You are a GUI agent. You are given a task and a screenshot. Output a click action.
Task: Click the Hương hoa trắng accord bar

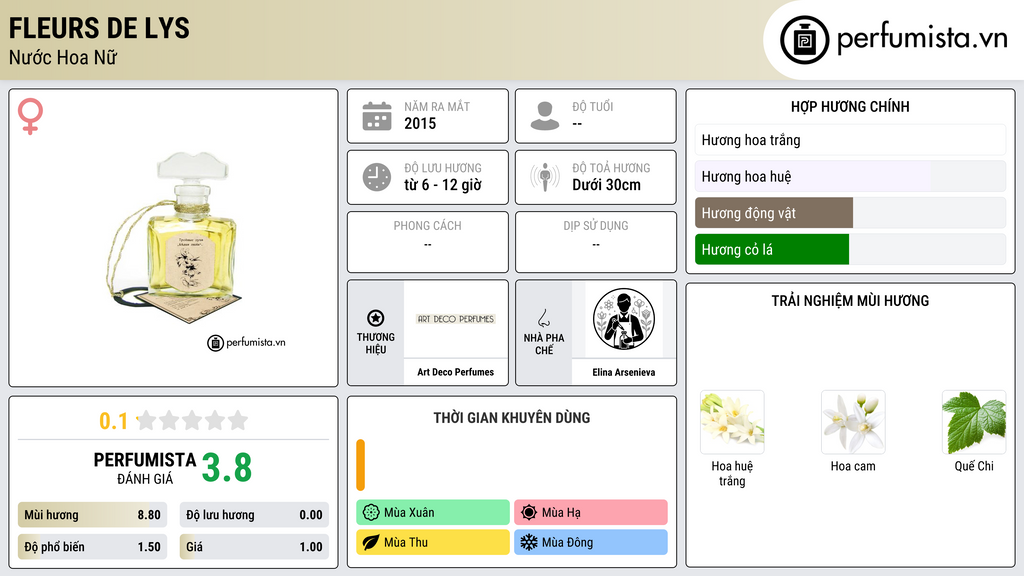point(850,140)
